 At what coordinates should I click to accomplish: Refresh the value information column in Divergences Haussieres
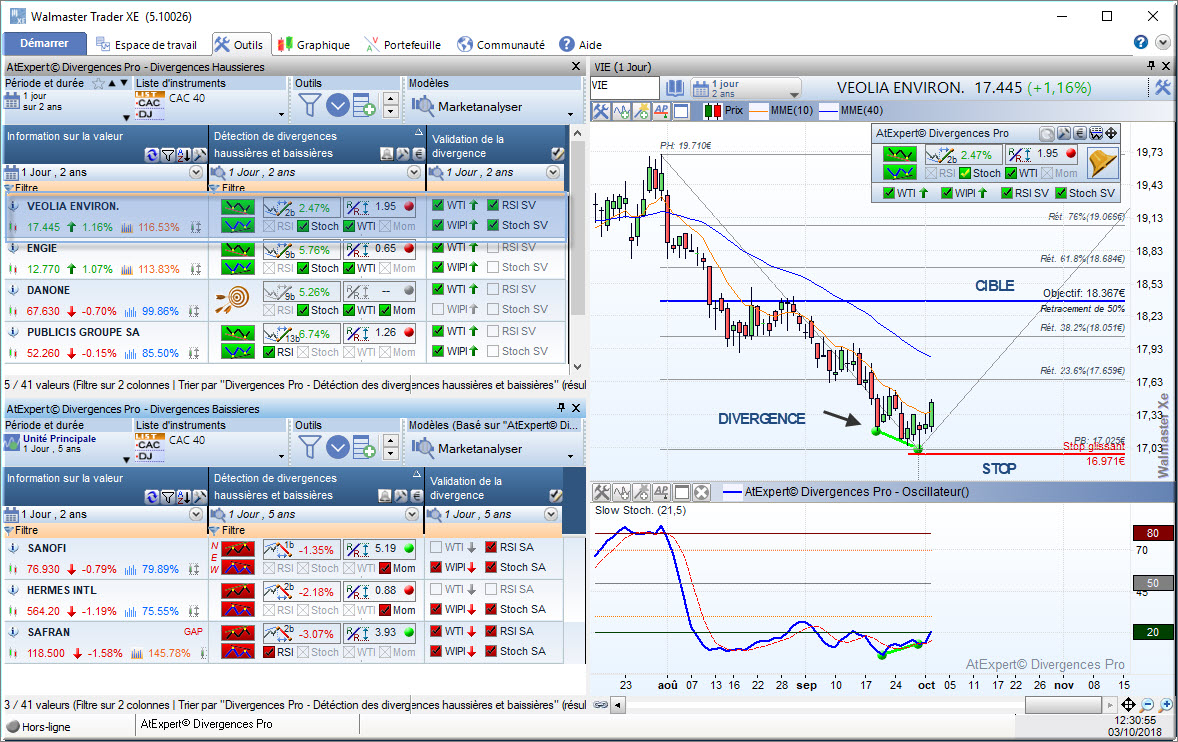pos(152,155)
